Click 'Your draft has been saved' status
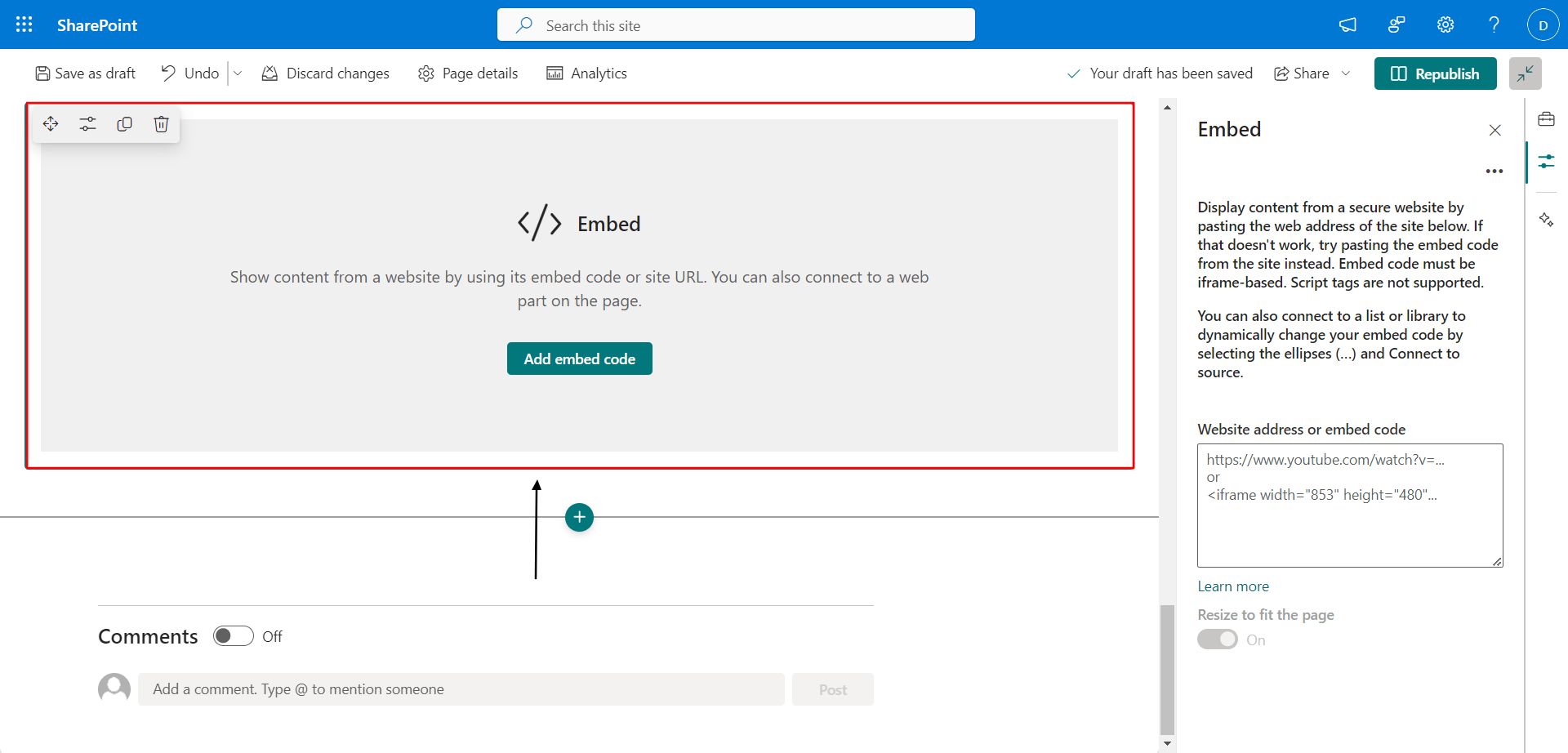 tap(1160, 74)
